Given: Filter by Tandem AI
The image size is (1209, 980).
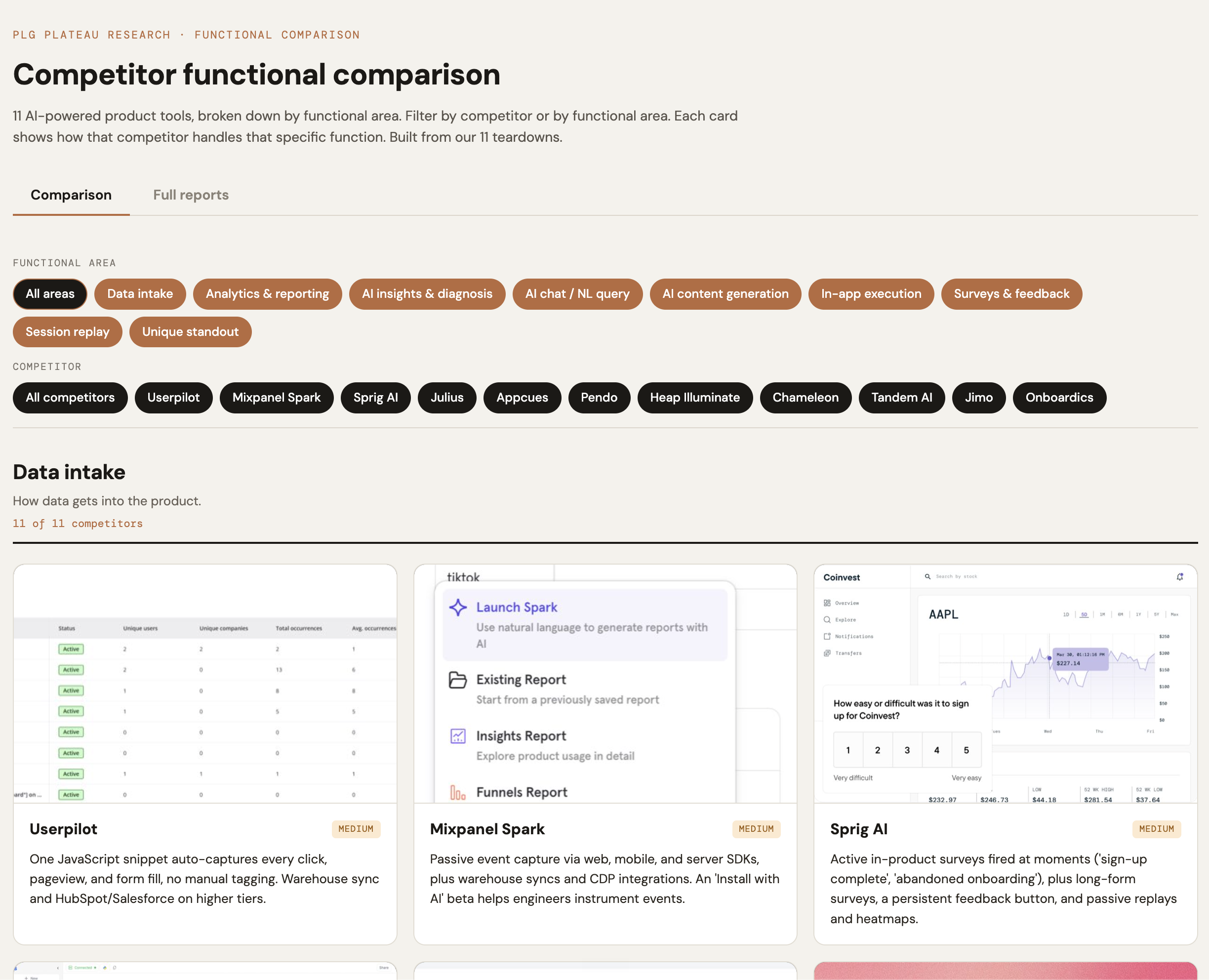Looking at the screenshot, I should click(901, 398).
